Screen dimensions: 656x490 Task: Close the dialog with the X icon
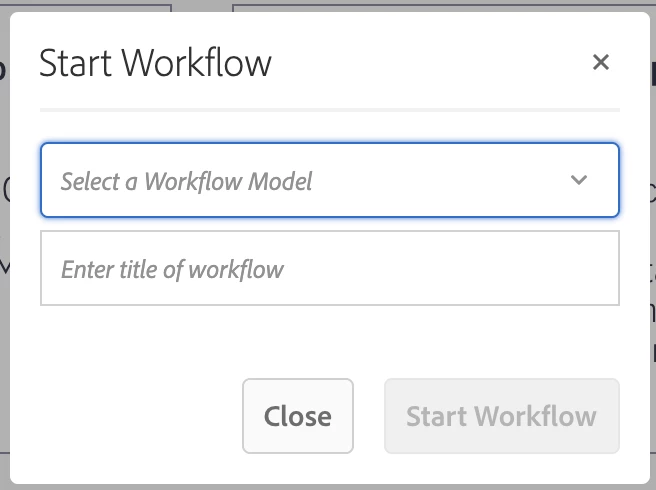[x=600, y=63]
